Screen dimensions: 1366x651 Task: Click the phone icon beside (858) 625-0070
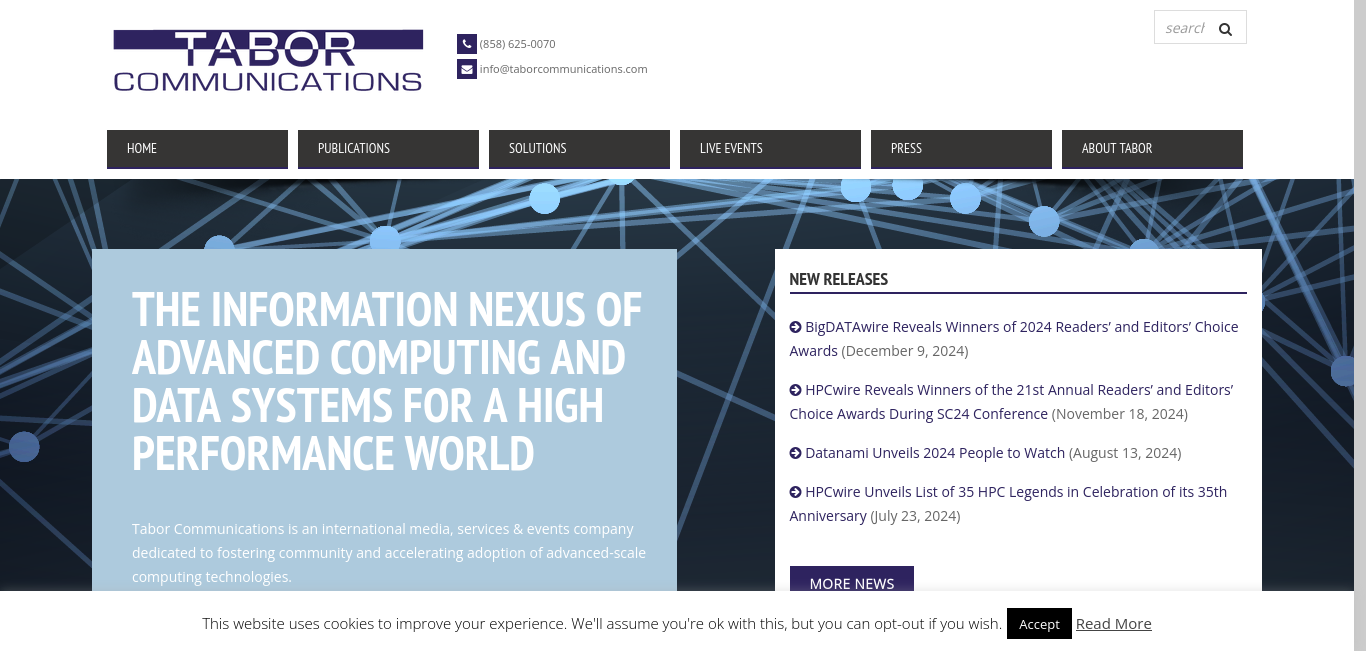coord(467,44)
